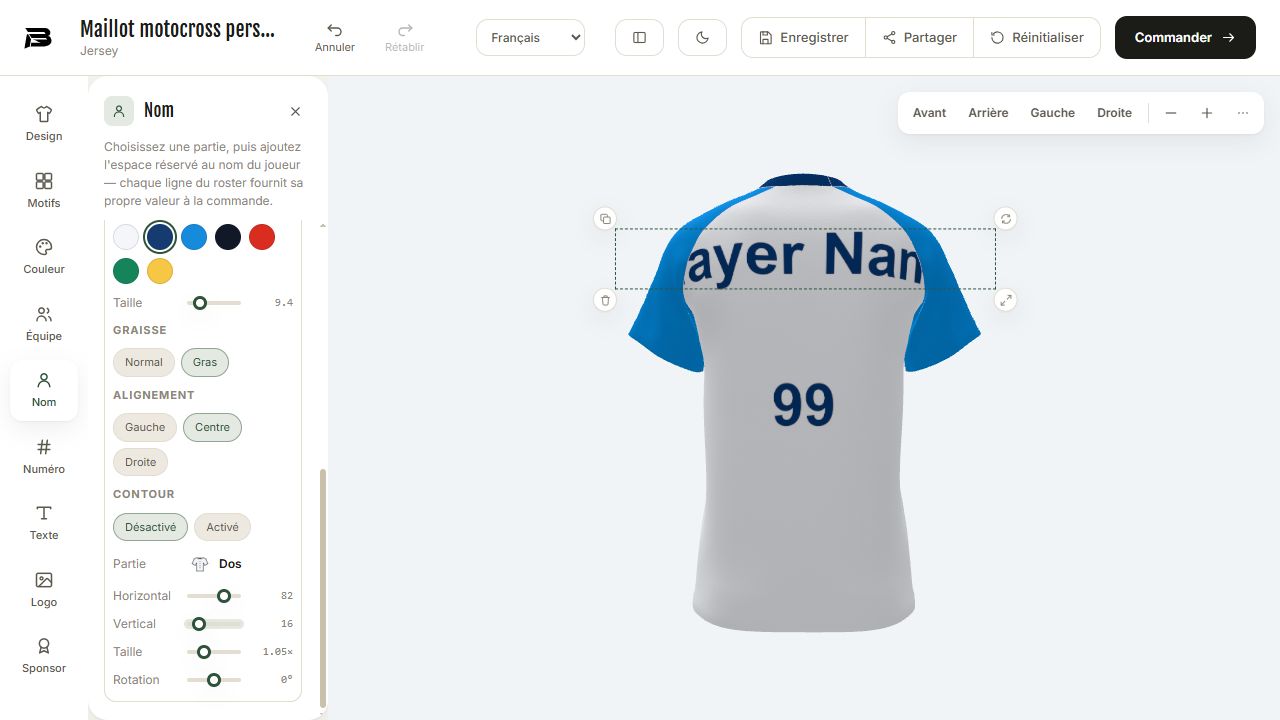
Task: Click the brand logo in header
Action: tap(38, 38)
